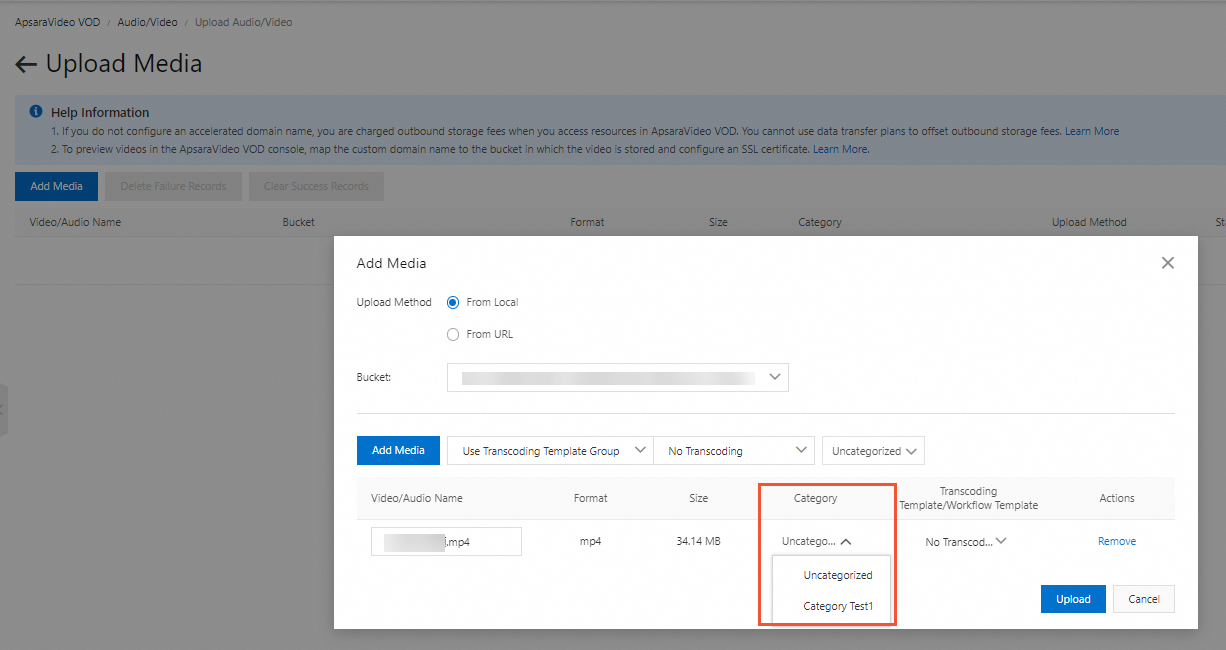Open the first Learn More link
This screenshot has height=650, width=1226.
(1092, 131)
